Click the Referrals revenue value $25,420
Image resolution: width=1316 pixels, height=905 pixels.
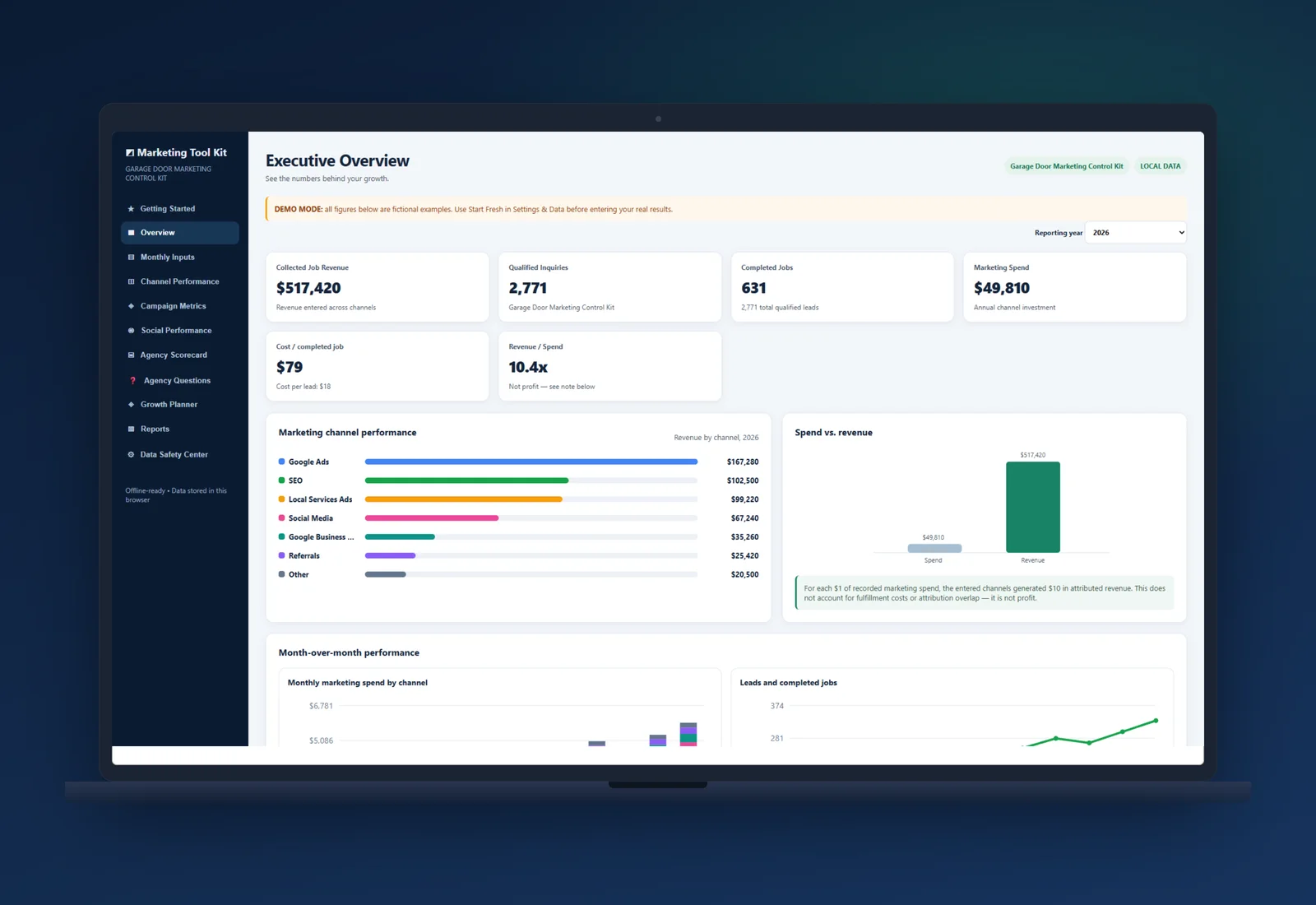pos(744,556)
